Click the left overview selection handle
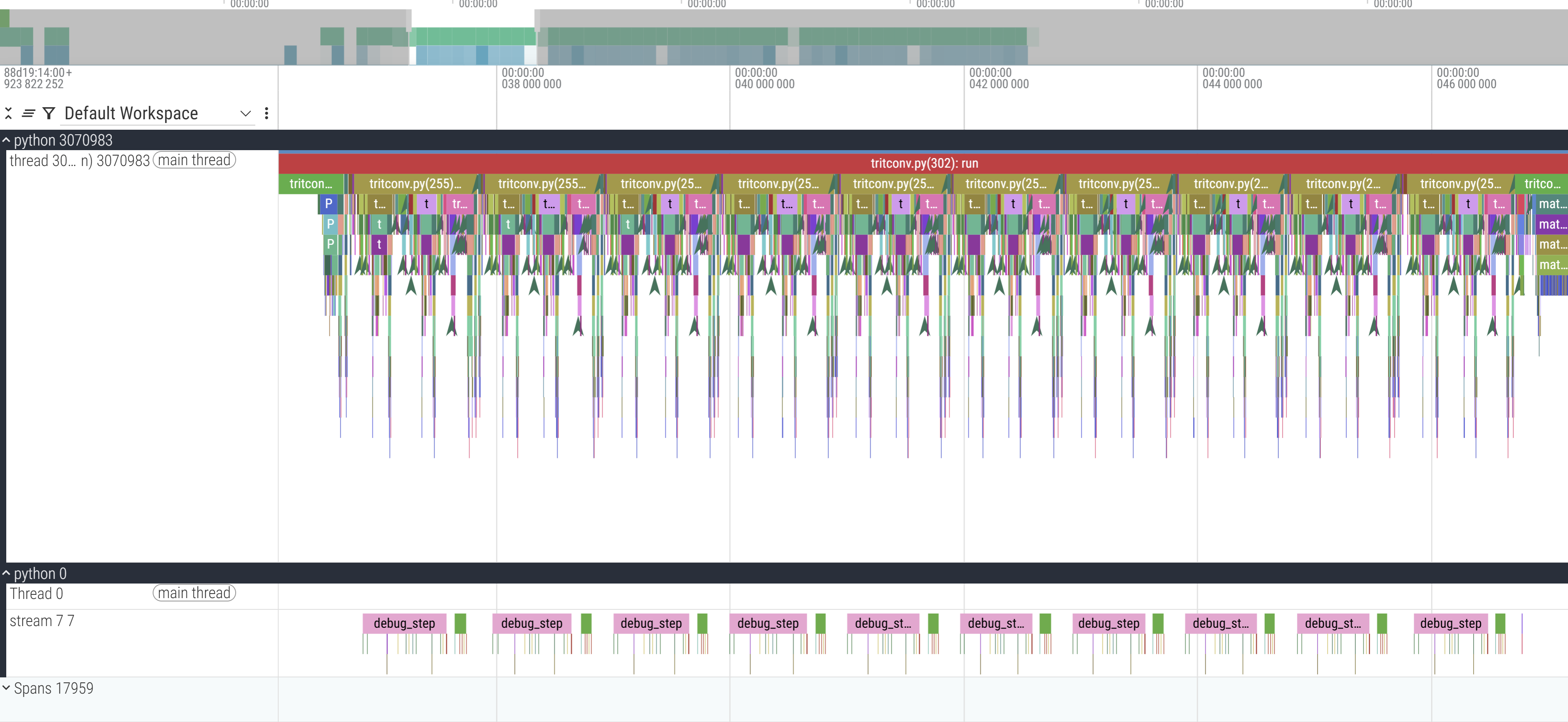The image size is (1568, 722). 409,20
